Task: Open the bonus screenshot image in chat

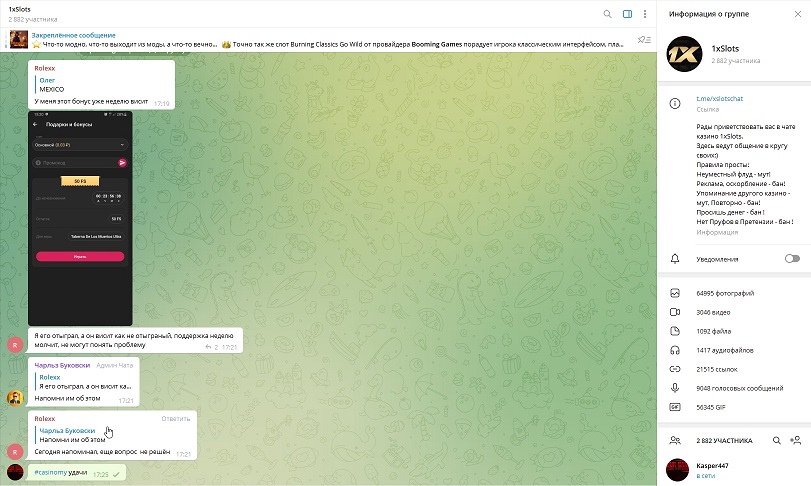Action: click(x=80, y=218)
